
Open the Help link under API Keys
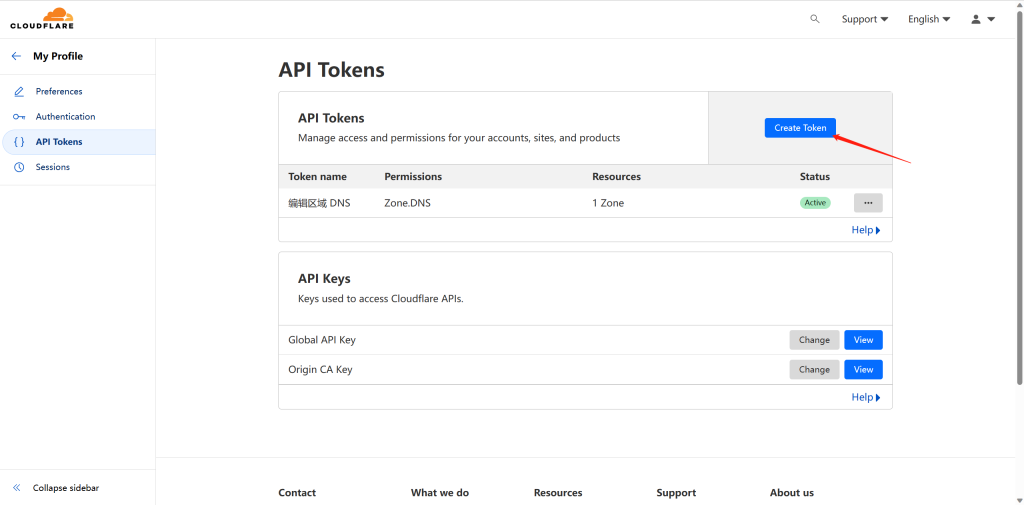[866, 397]
